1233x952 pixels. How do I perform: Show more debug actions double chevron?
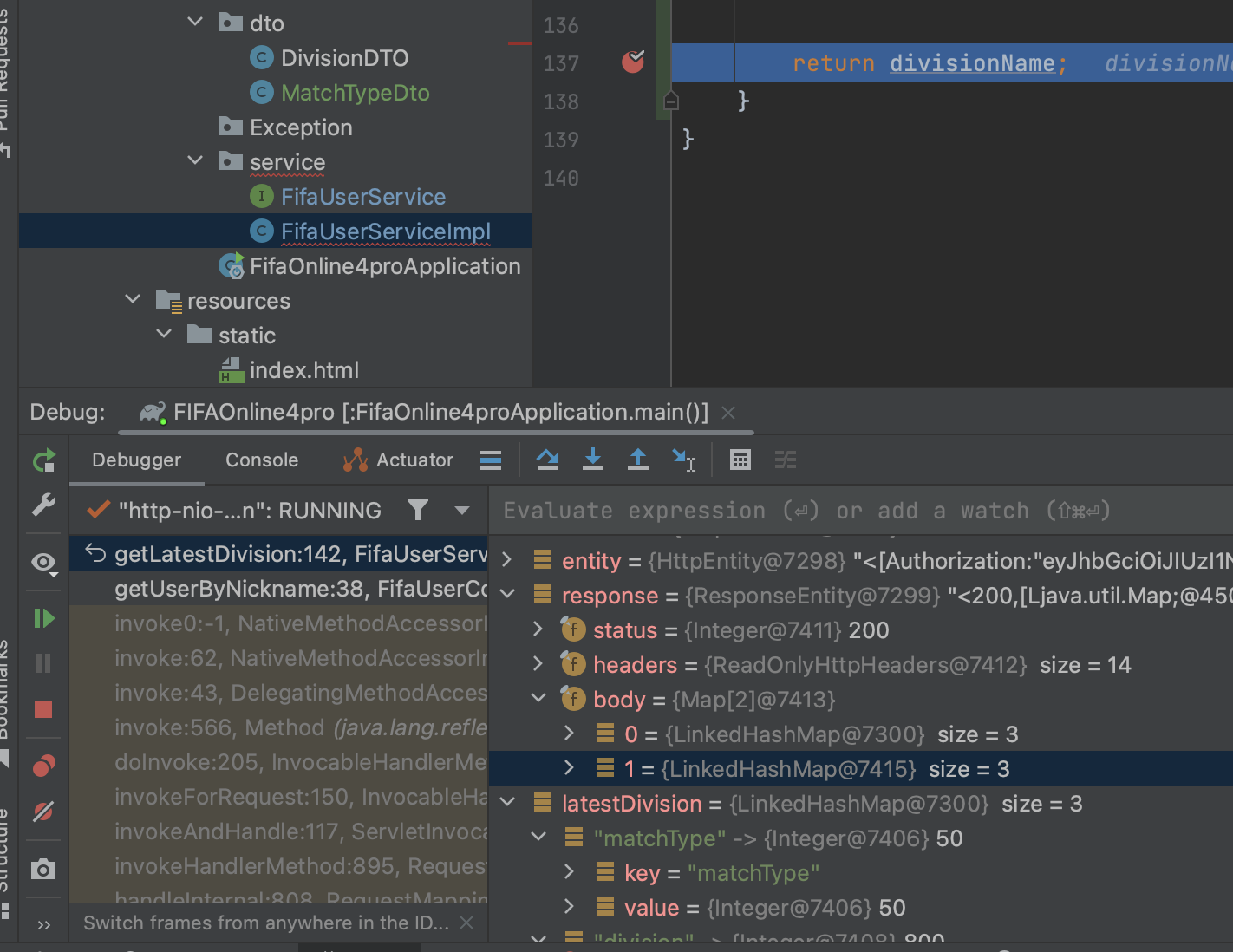click(x=43, y=924)
